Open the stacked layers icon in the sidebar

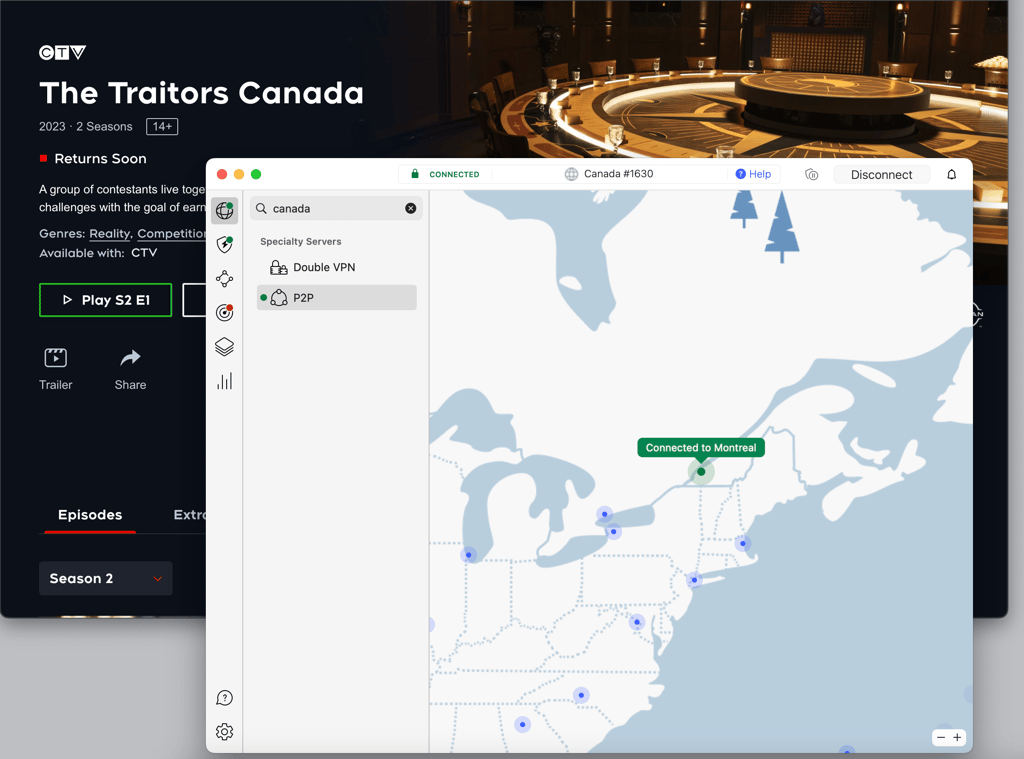coord(225,347)
